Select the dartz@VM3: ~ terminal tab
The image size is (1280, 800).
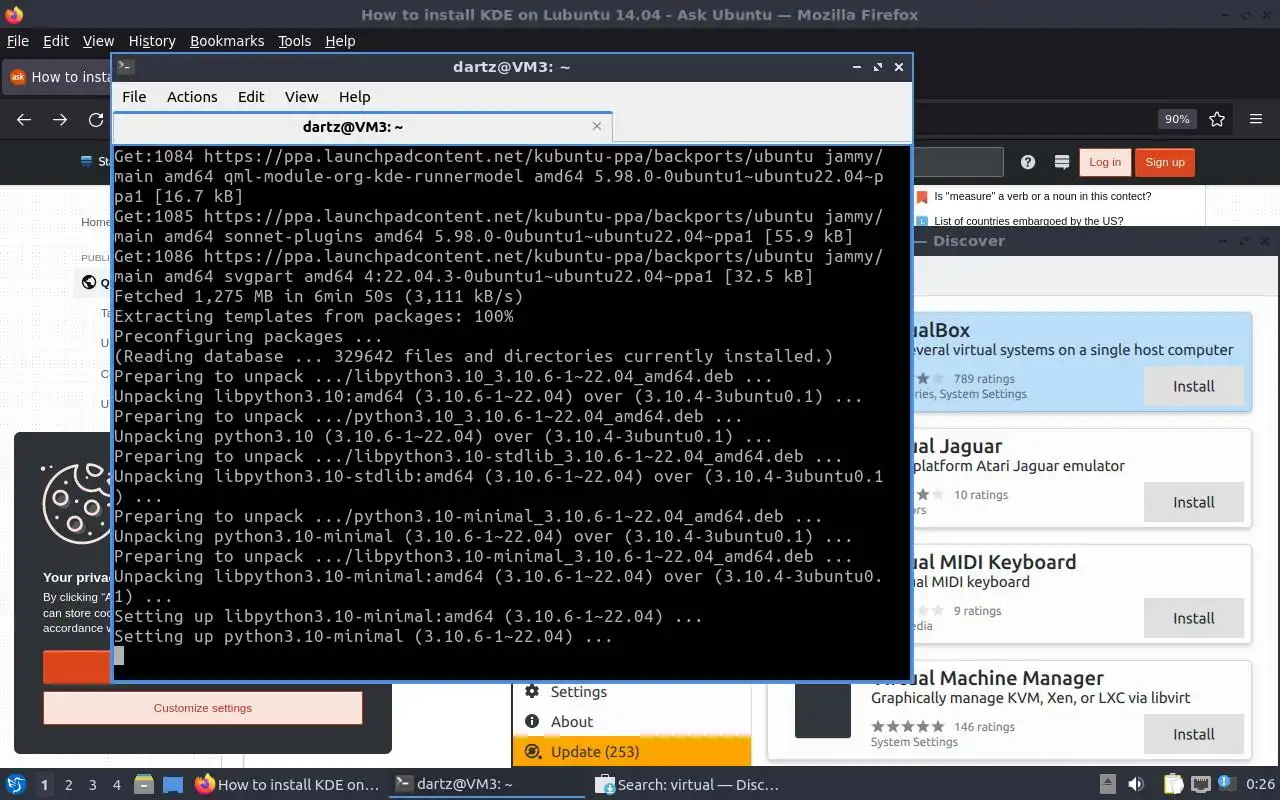point(362,127)
